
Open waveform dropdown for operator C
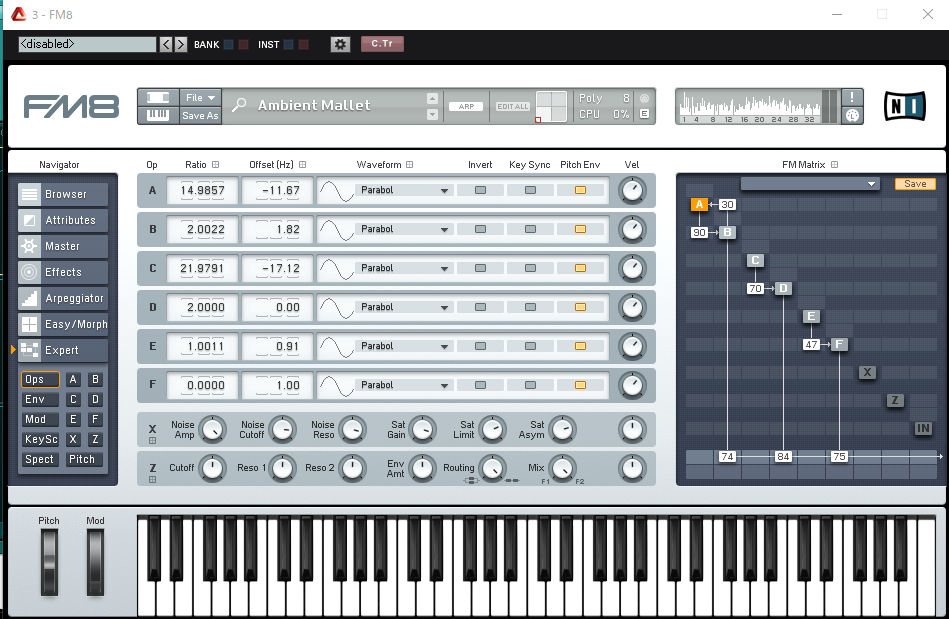point(404,268)
